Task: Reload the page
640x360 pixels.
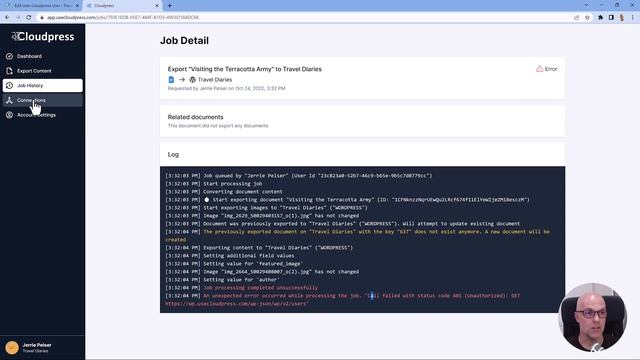Action: [29, 18]
